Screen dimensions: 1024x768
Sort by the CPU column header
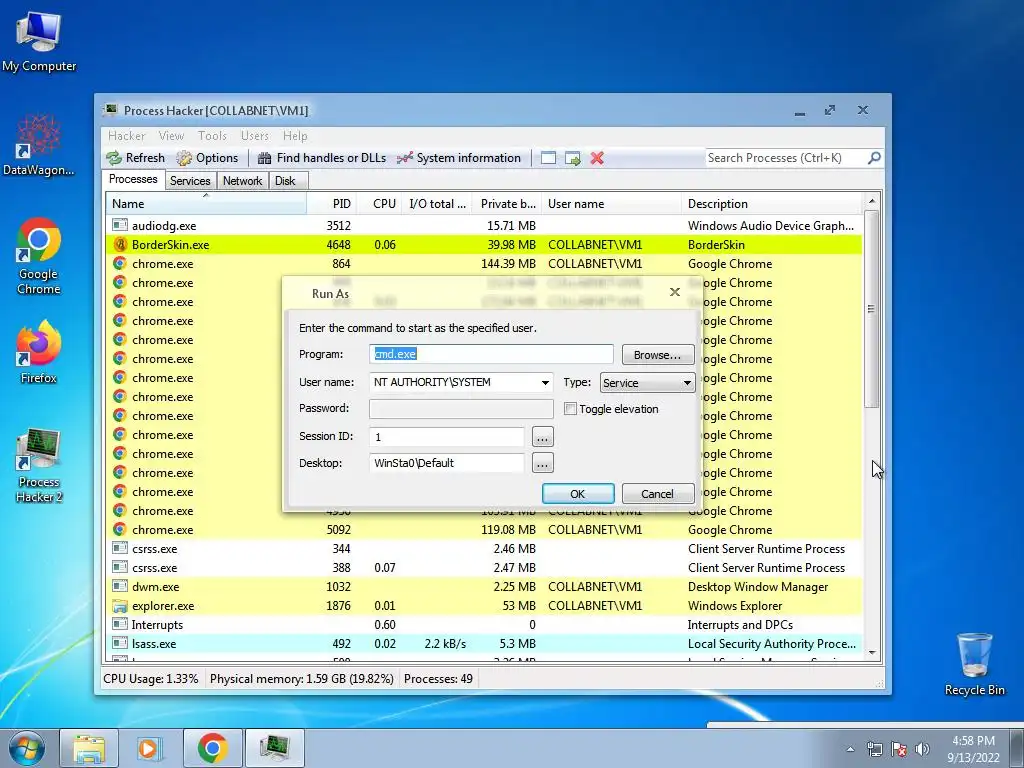tap(379, 204)
